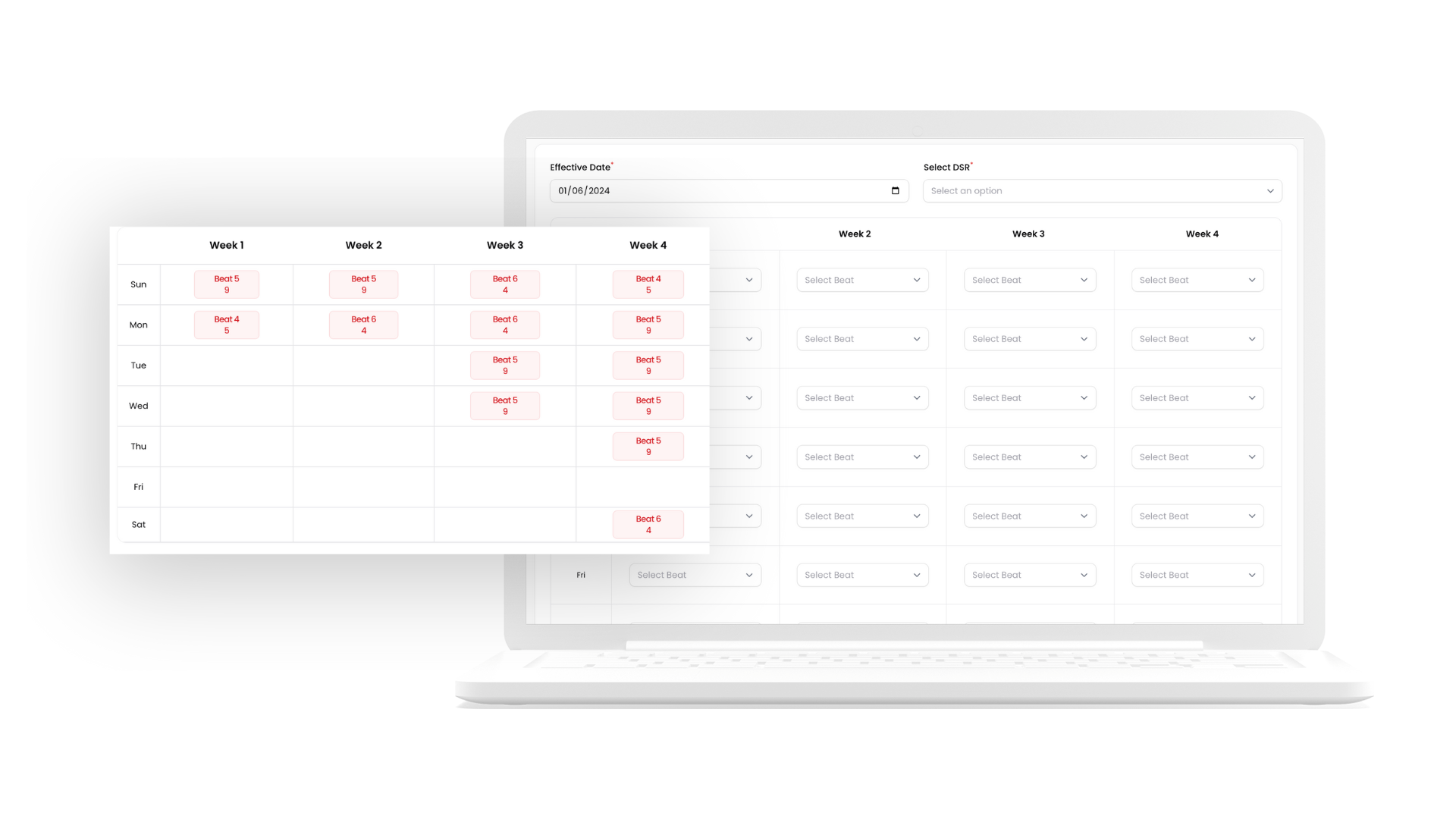Expand the Week 2 Sunday Select Beat dropdown
Image resolution: width=1456 pixels, height=819 pixels.
pyautogui.click(x=862, y=280)
